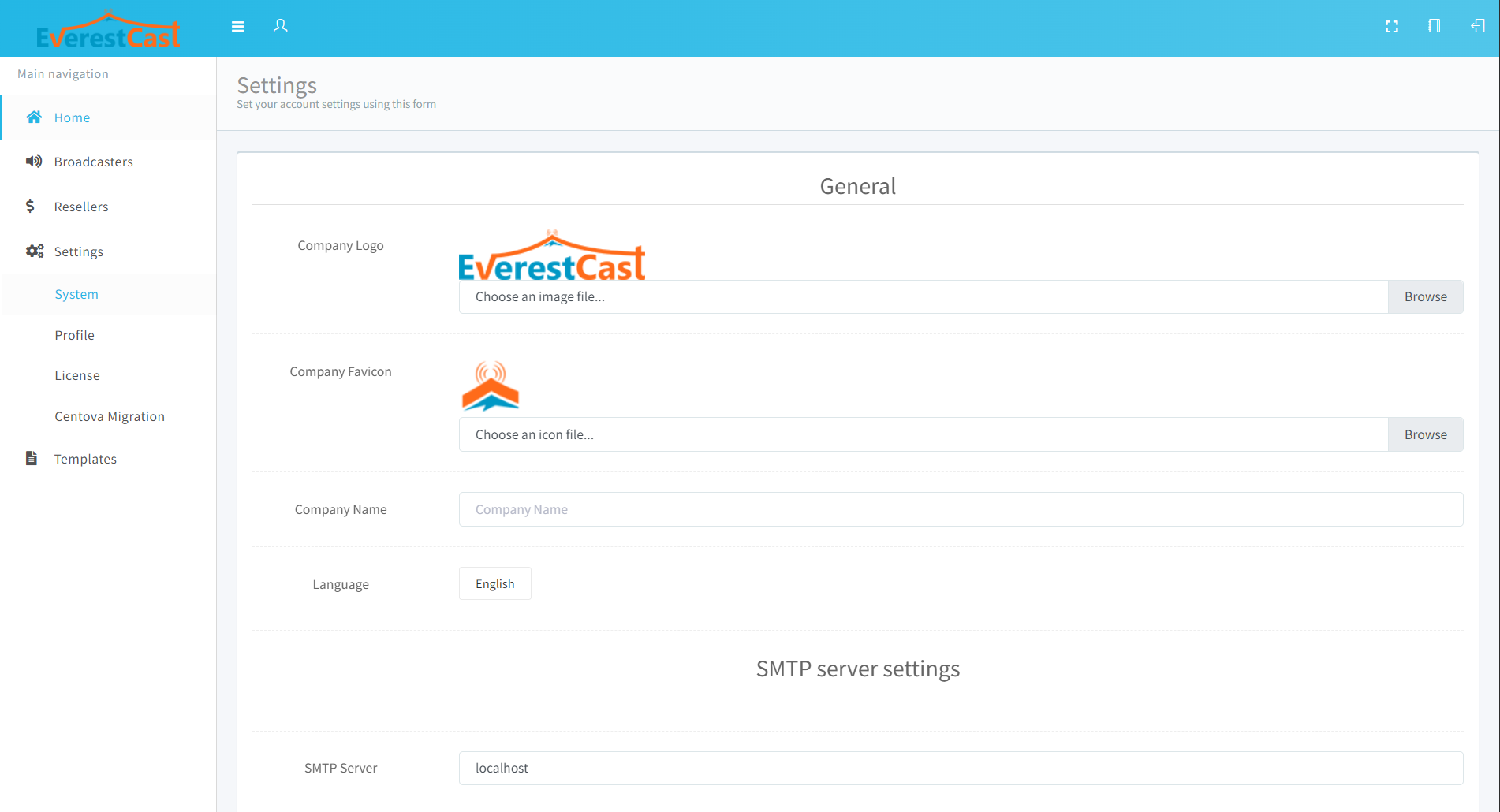The width and height of the screenshot is (1500, 812).
Task: Click the EverestCast logo in header
Action: tap(108, 30)
